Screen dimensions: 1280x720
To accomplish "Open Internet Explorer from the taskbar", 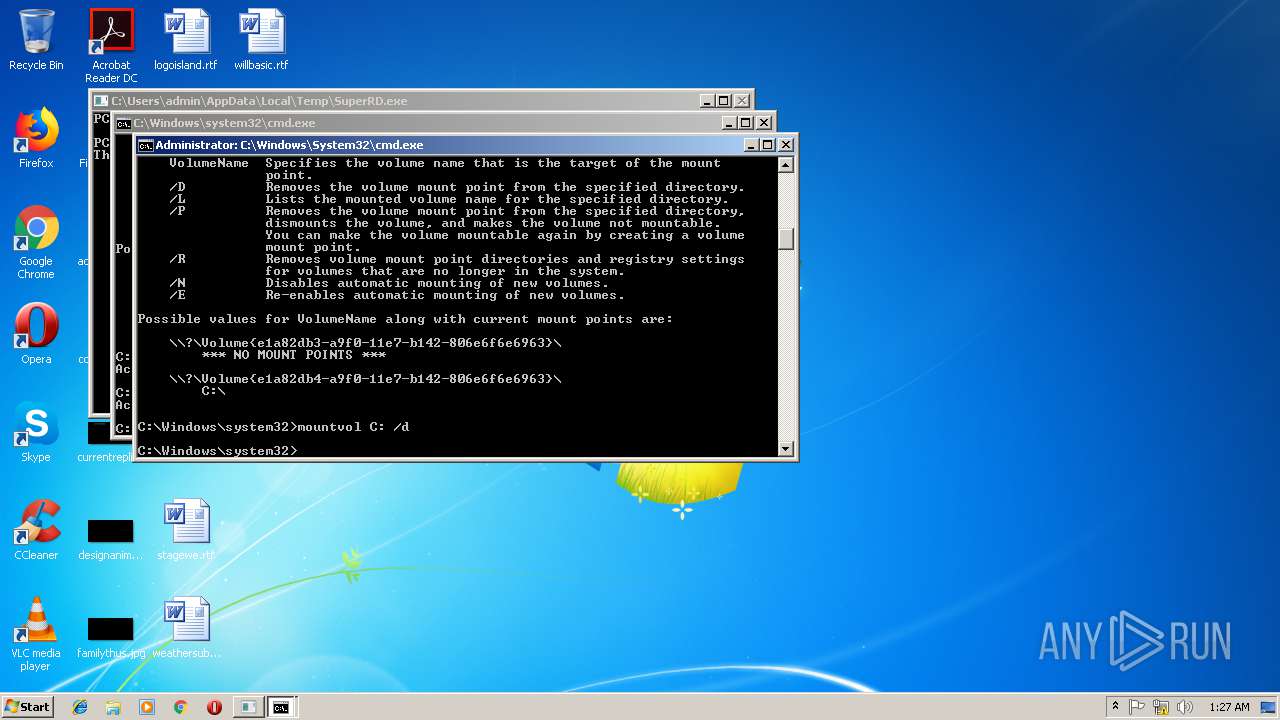I will click(x=80, y=707).
